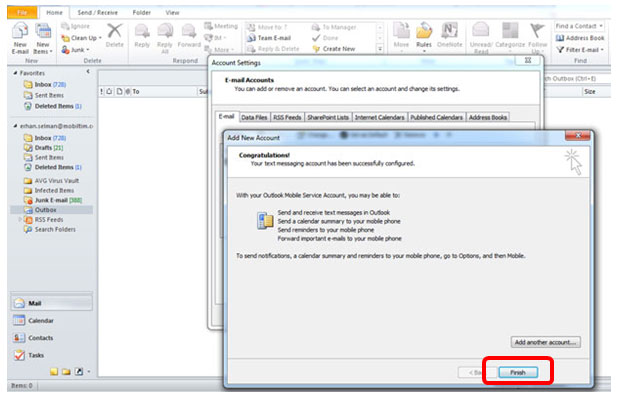This screenshot has width=618, height=410.
Task: Sort messages by the To column
Action: pyautogui.click(x=164, y=91)
